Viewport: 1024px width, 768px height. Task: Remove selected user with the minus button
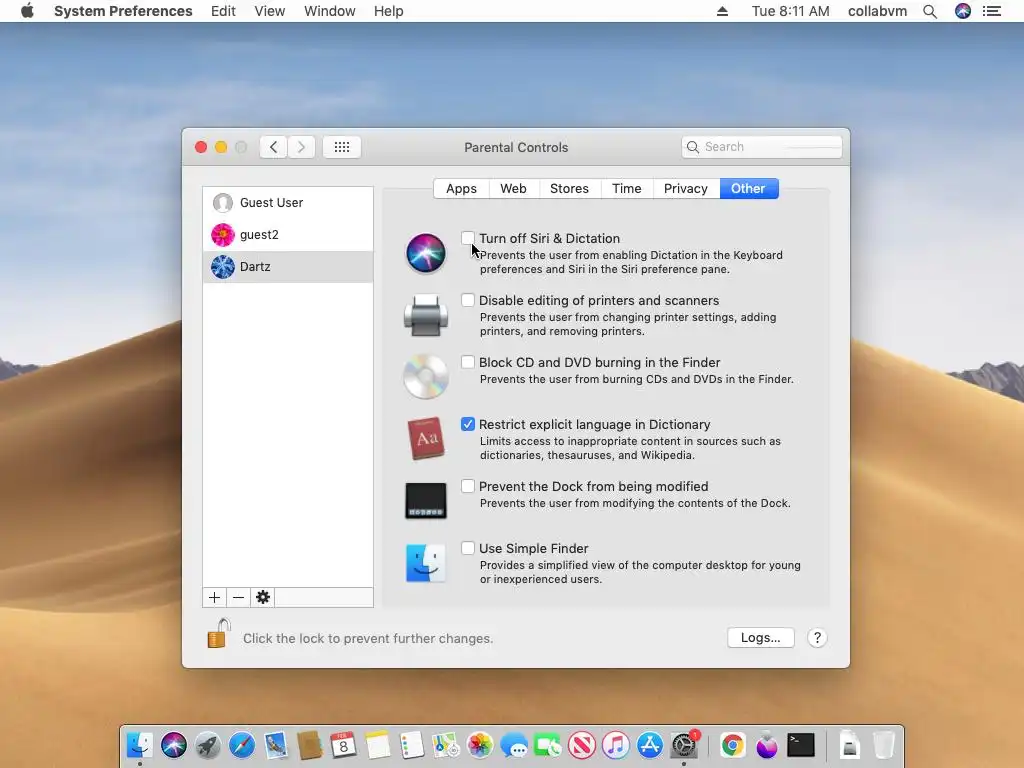pos(238,598)
